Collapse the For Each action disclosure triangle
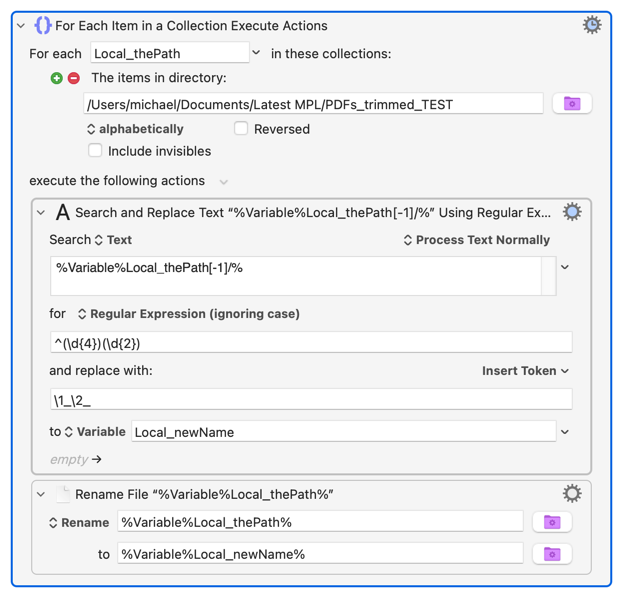The width and height of the screenshot is (623, 601). click(21, 26)
